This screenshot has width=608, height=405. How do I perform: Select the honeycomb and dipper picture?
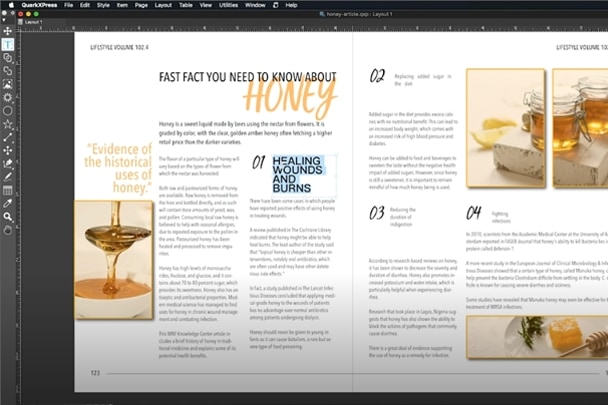pyautogui.click(x=537, y=337)
